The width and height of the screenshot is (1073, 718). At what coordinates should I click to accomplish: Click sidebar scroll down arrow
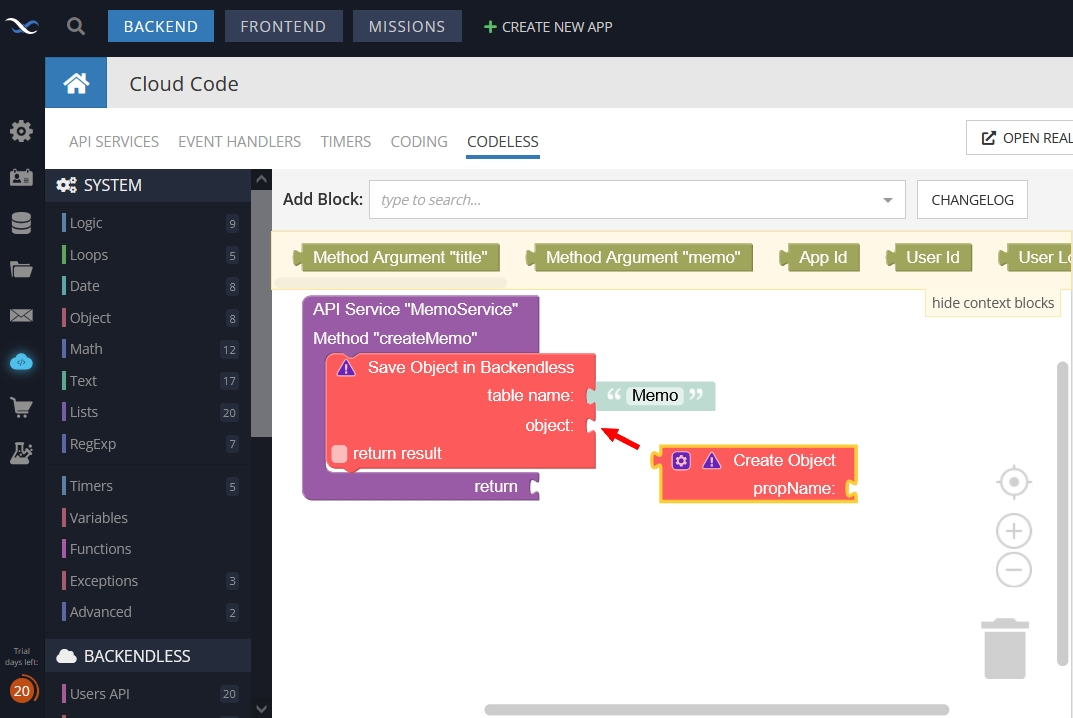click(x=261, y=709)
